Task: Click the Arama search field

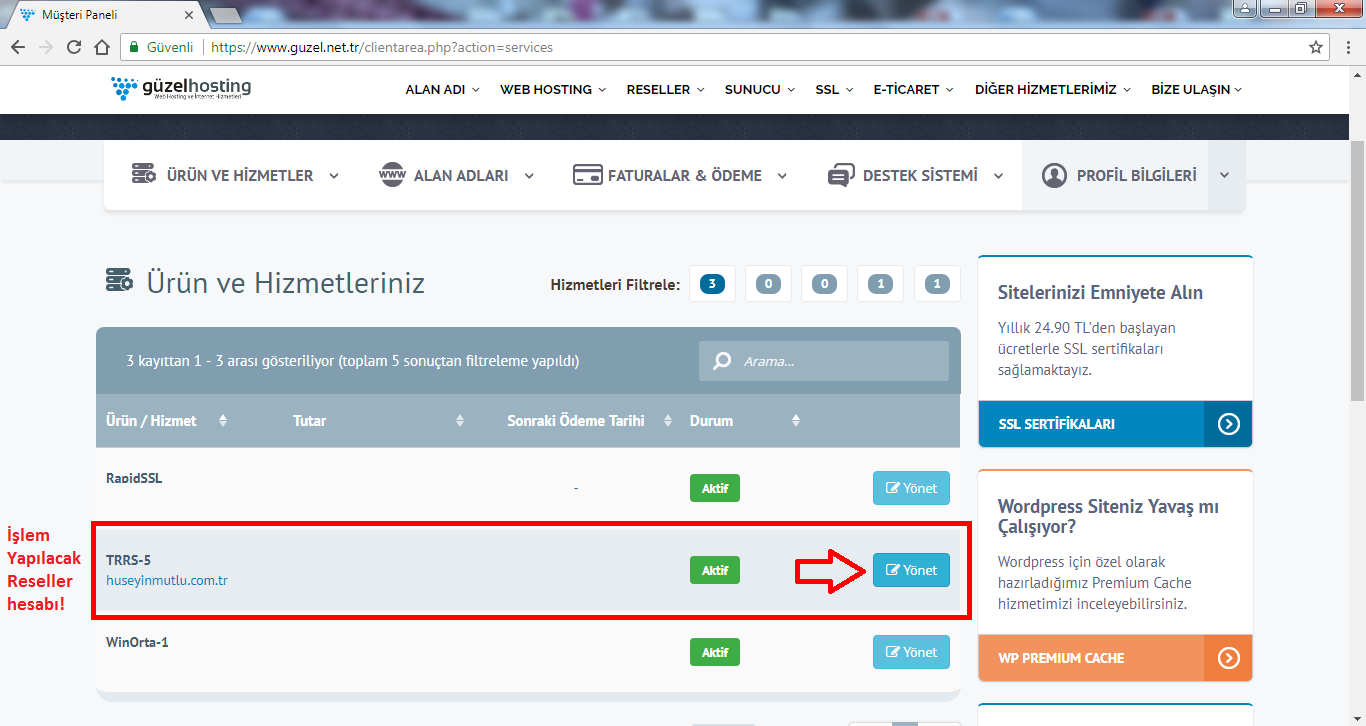Action: tap(824, 361)
